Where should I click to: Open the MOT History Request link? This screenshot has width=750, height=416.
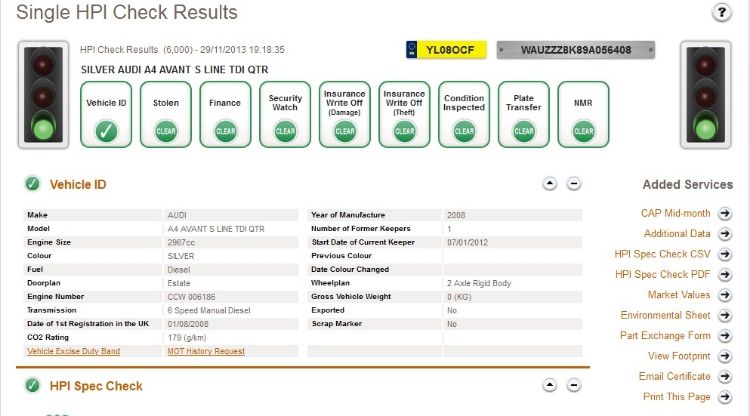tap(206, 351)
